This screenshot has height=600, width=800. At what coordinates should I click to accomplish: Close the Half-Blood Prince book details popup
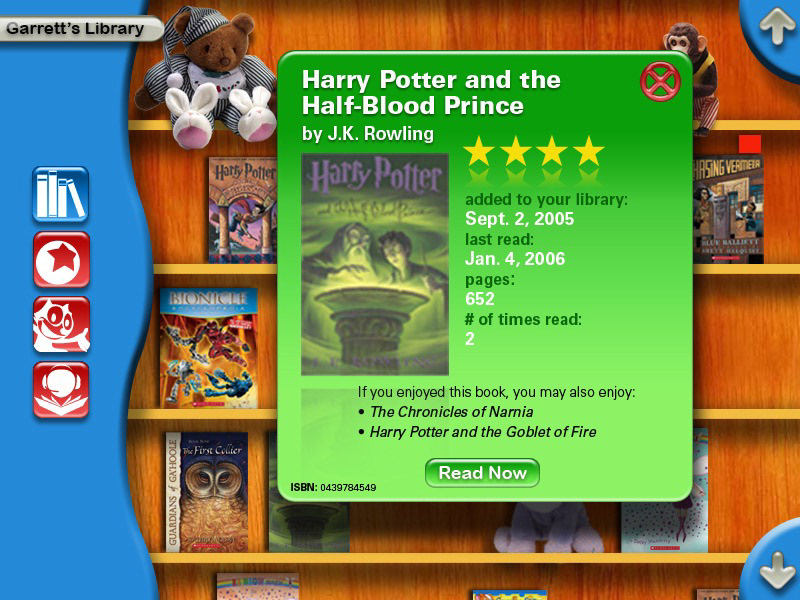pyautogui.click(x=660, y=82)
